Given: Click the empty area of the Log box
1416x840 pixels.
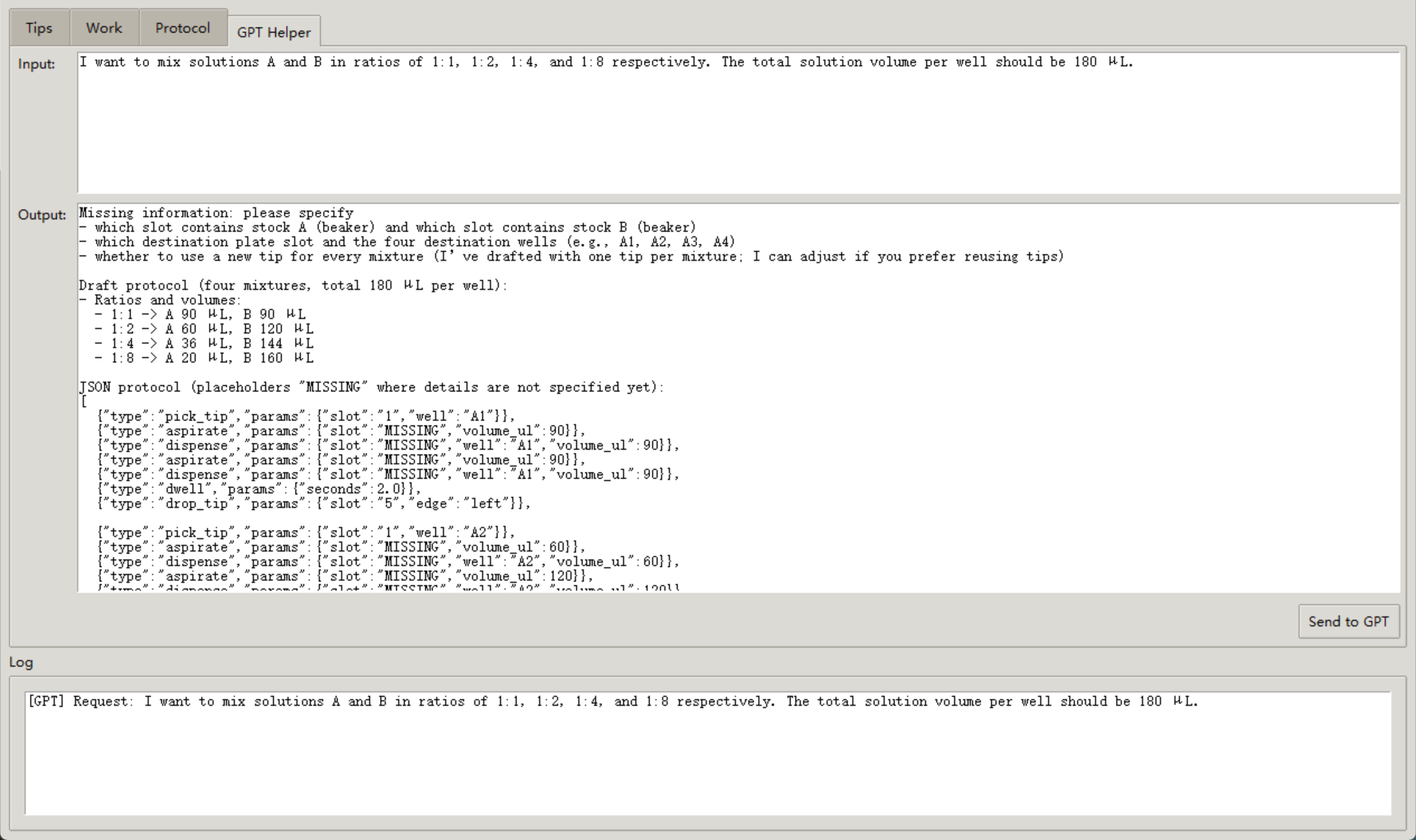Looking at the screenshot, I should tap(707, 768).
